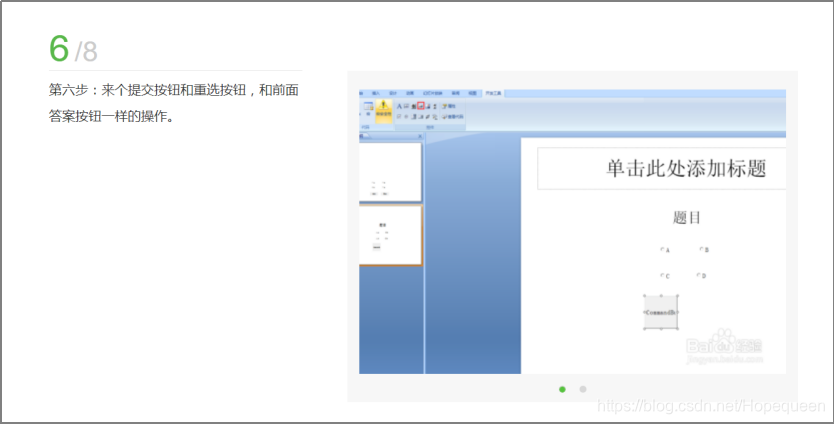Select the Toggle Button control icon
Screen dimensions: 834x424
tap(428, 117)
